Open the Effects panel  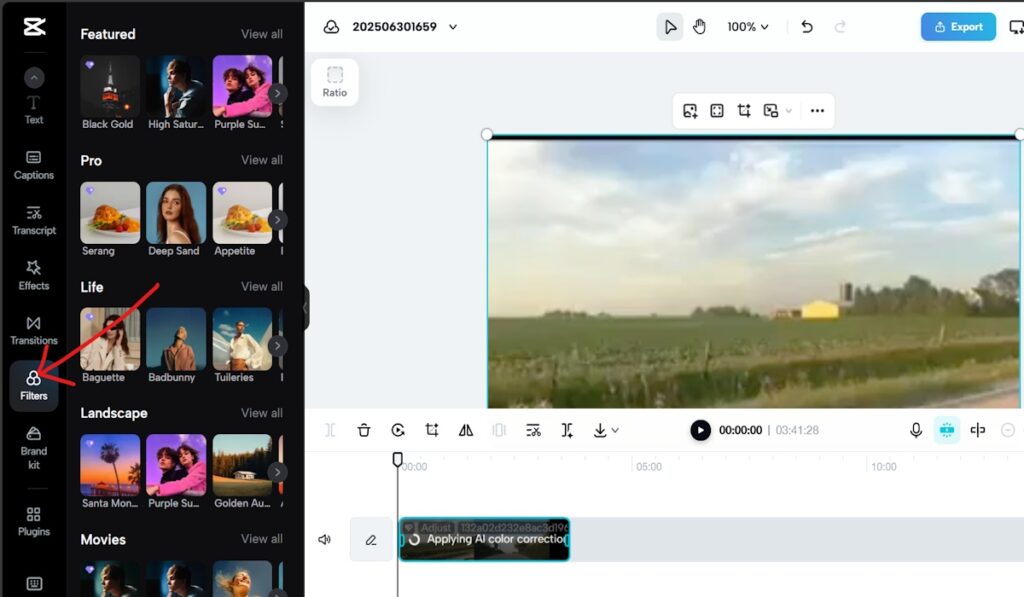34,274
